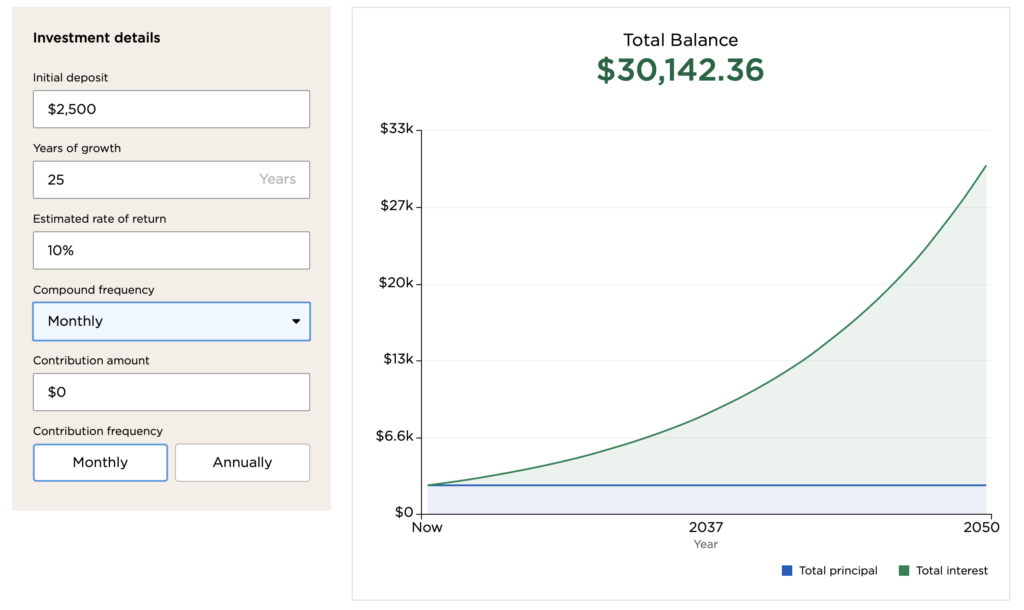
Task: Click the $30,142.36 total balance figure
Action: tap(680, 70)
